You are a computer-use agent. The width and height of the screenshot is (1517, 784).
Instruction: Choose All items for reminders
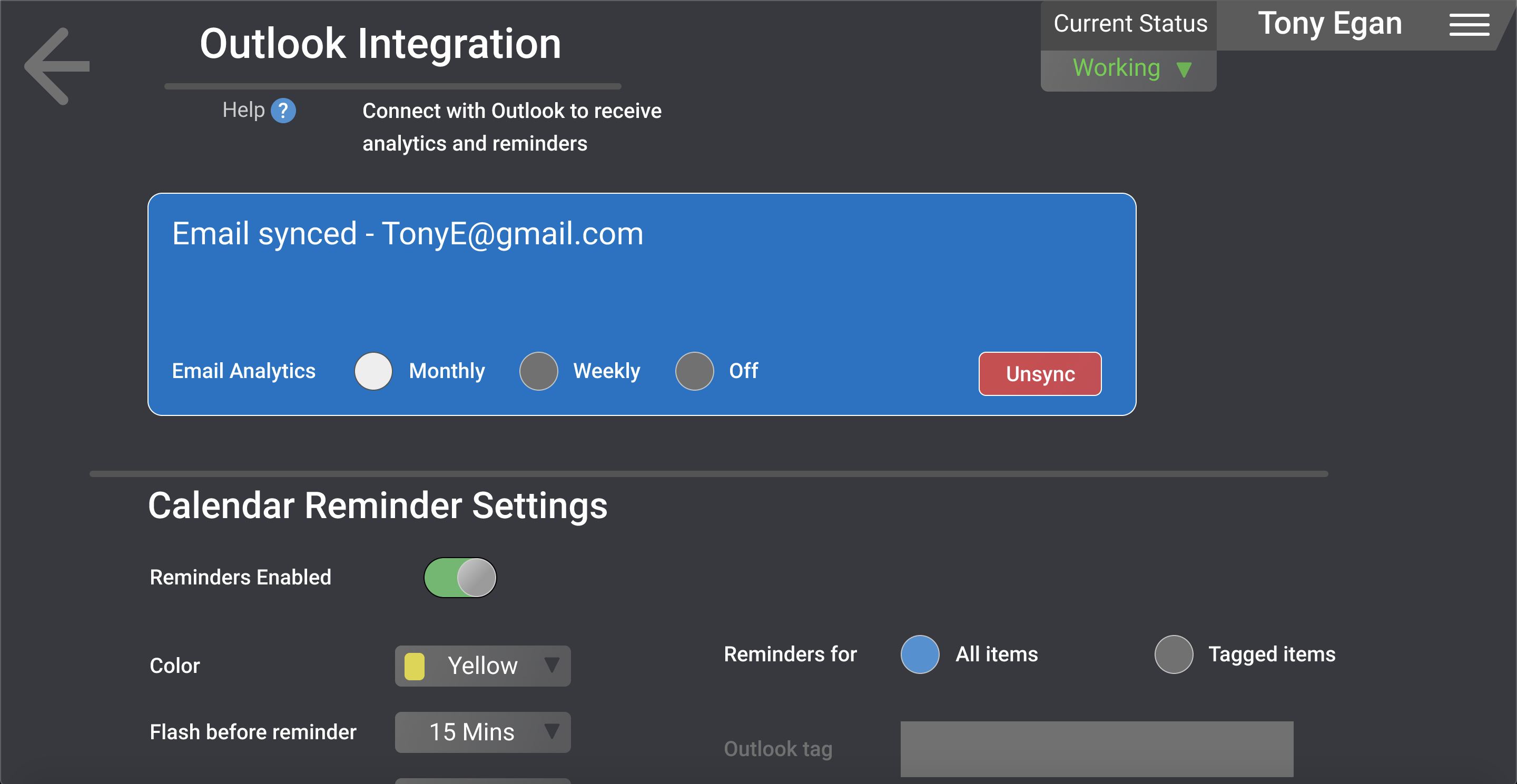920,654
